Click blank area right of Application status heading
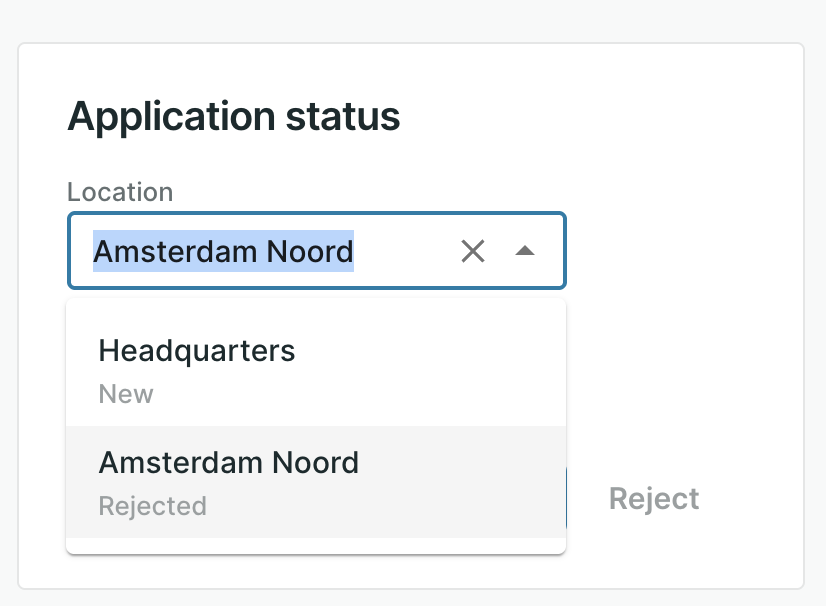 point(600,117)
